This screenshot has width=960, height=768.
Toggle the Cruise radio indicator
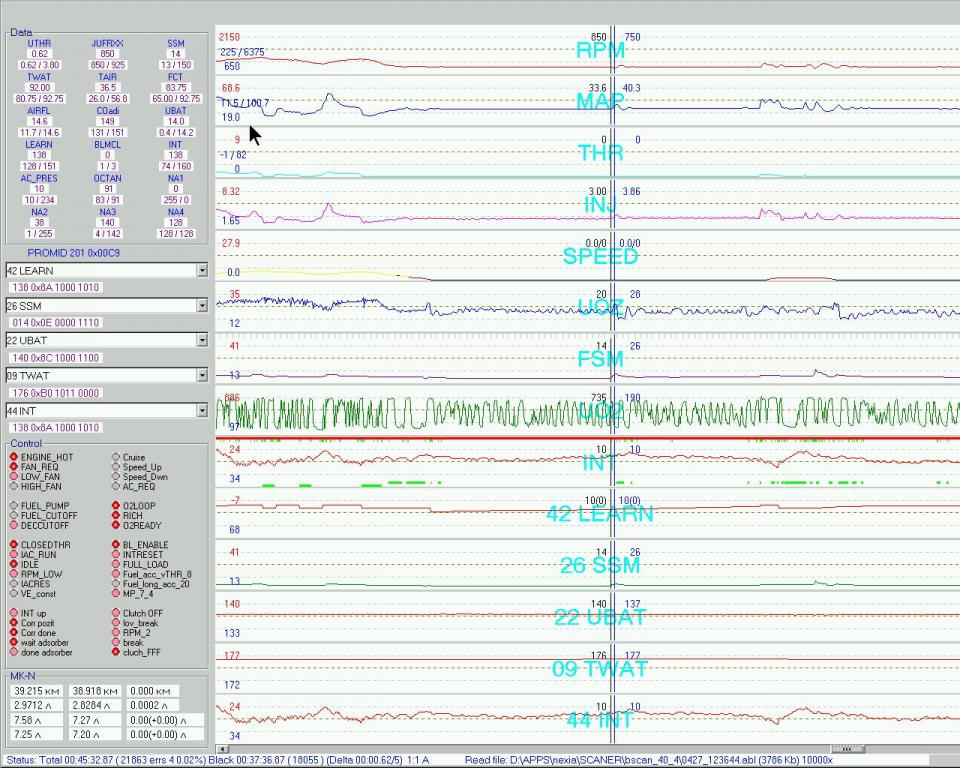pyautogui.click(x=117, y=458)
